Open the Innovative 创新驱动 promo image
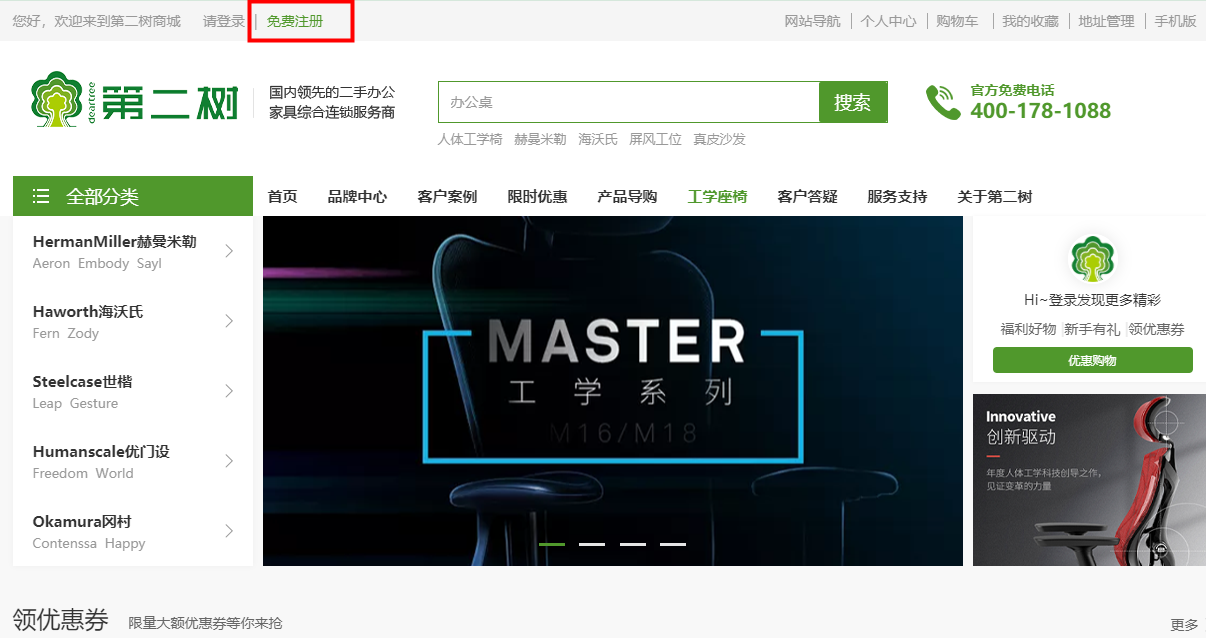The width and height of the screenshot is (1206, 638). (1089, 480)
